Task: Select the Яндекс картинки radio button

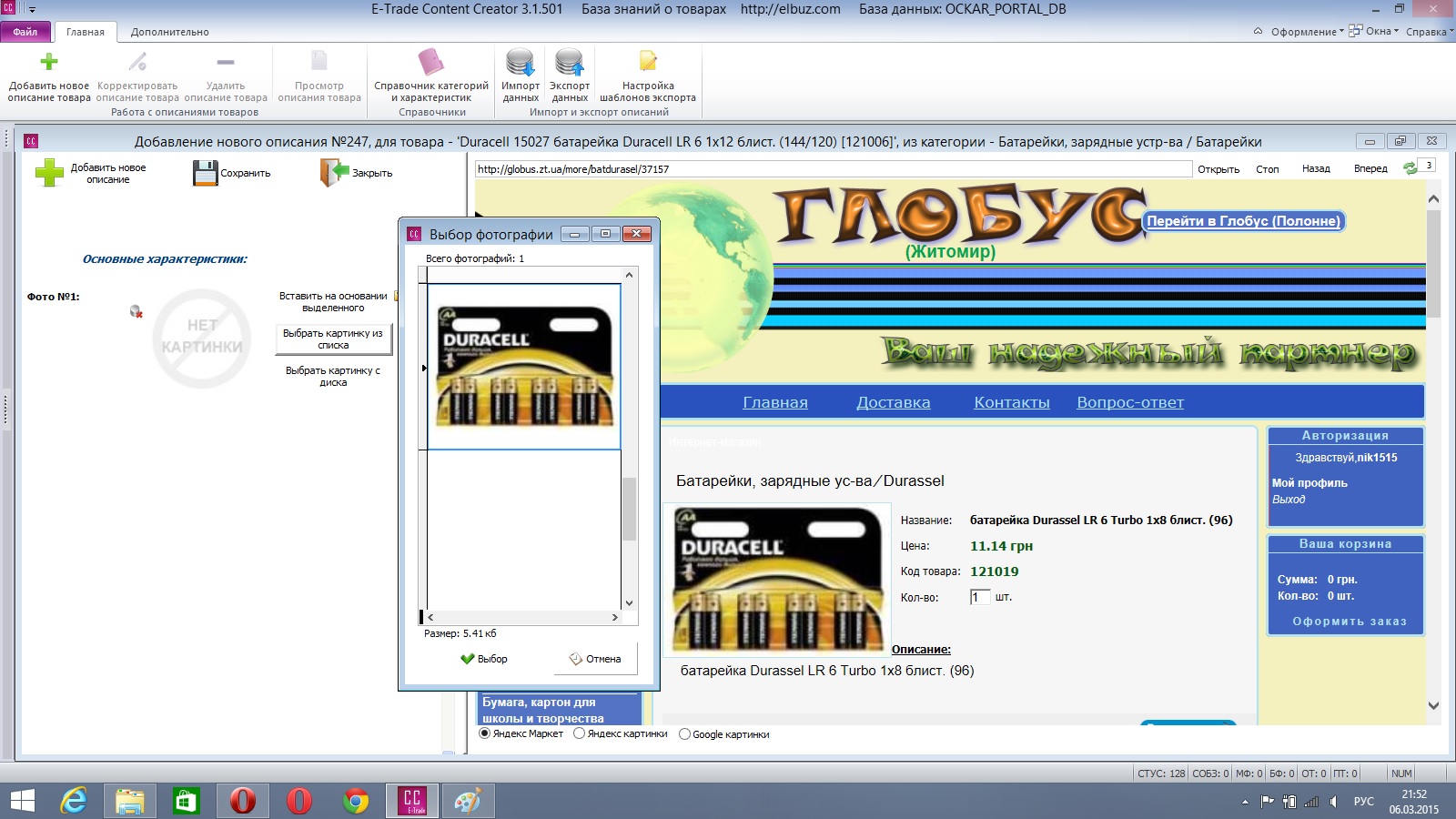Action: (x=579, y=733)
